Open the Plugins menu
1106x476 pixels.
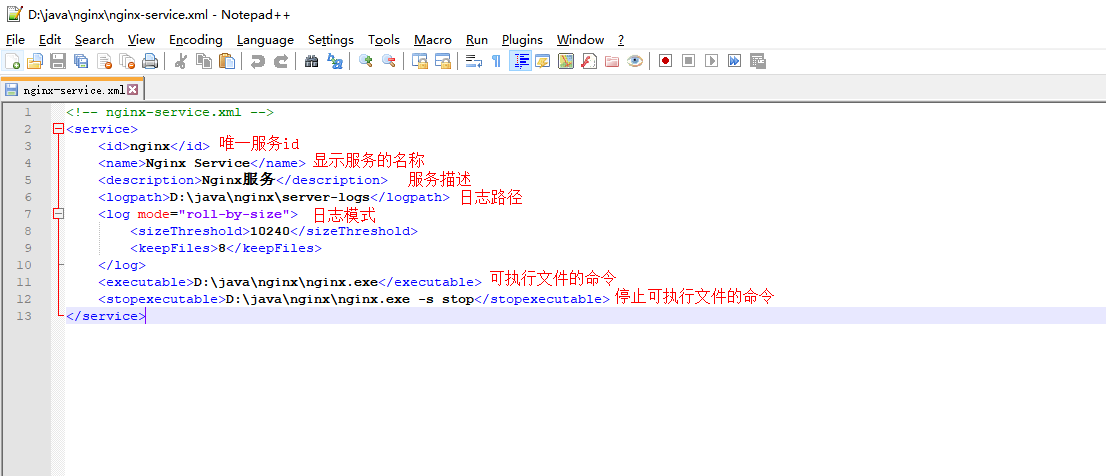(x=522, y=39)
